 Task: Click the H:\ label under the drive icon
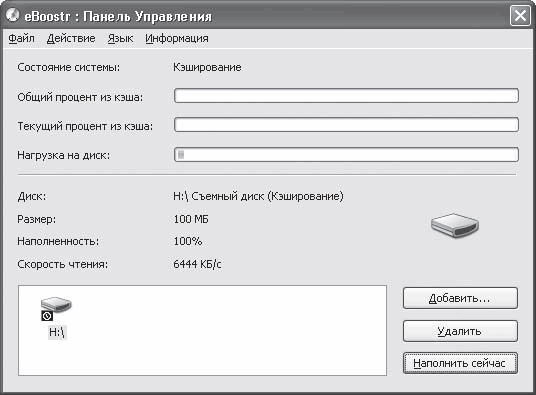tap(57, 332)
